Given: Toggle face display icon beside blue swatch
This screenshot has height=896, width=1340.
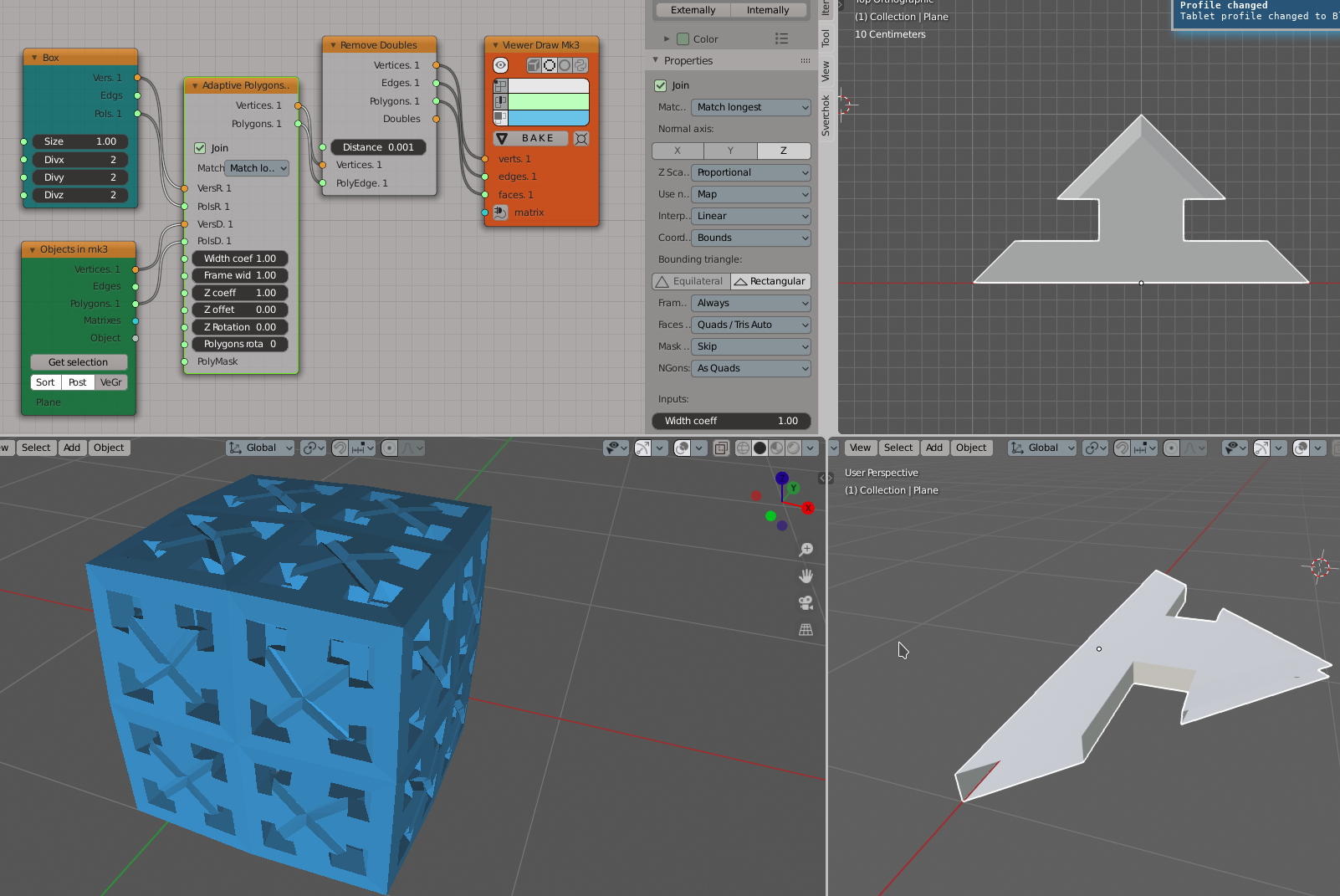Looking at the screenshot, I should pyautogui.click(x=500, y=118).
